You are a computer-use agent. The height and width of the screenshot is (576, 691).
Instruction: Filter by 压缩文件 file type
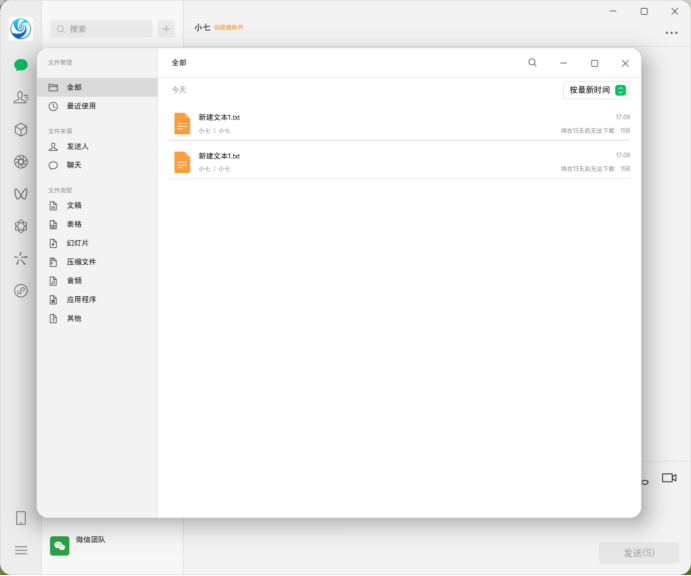pyautogui.click(x=97, y=262)
